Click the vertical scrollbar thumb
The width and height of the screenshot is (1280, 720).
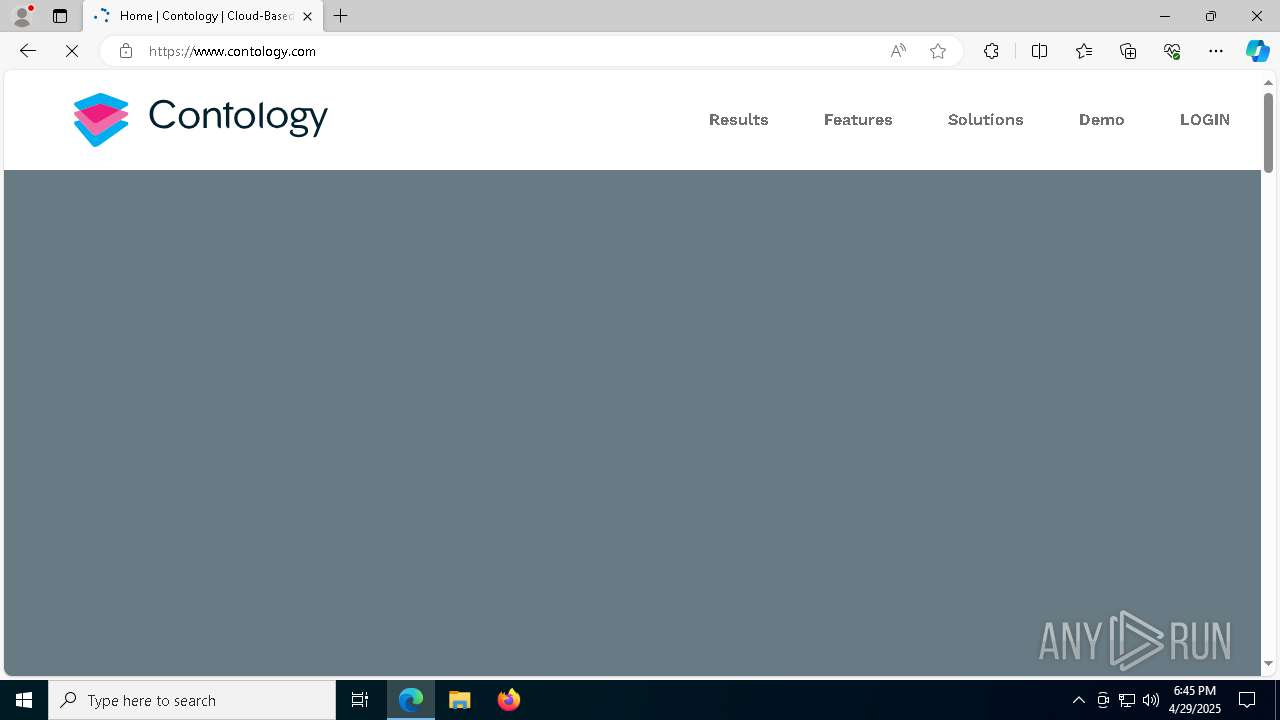pyautogui.click(x=1268, y=132)
